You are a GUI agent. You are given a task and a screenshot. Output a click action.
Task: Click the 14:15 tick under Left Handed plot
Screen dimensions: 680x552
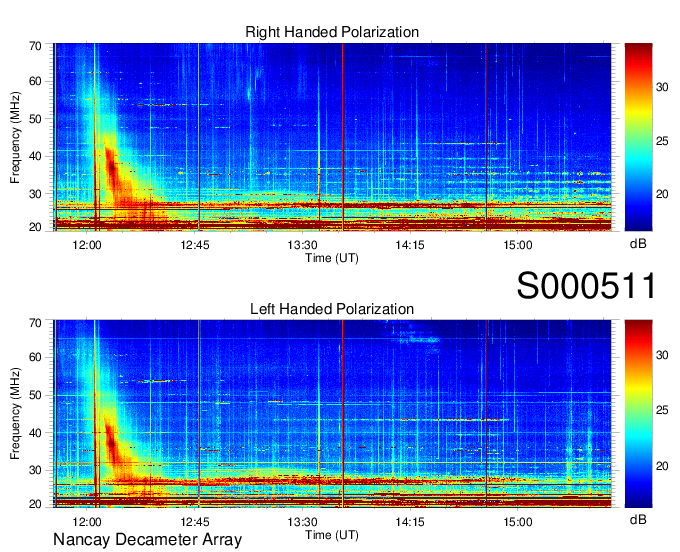pos(410,522)
